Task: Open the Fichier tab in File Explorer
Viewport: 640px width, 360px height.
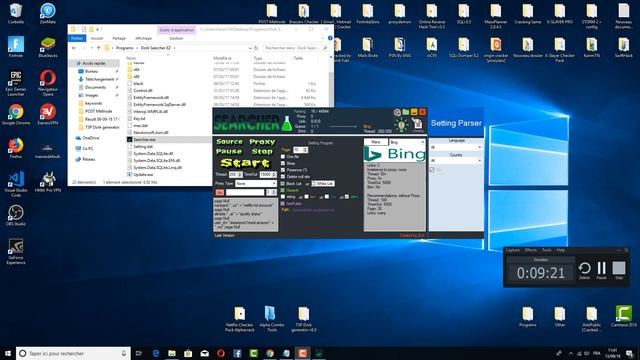Action: (x=77, y=38)
